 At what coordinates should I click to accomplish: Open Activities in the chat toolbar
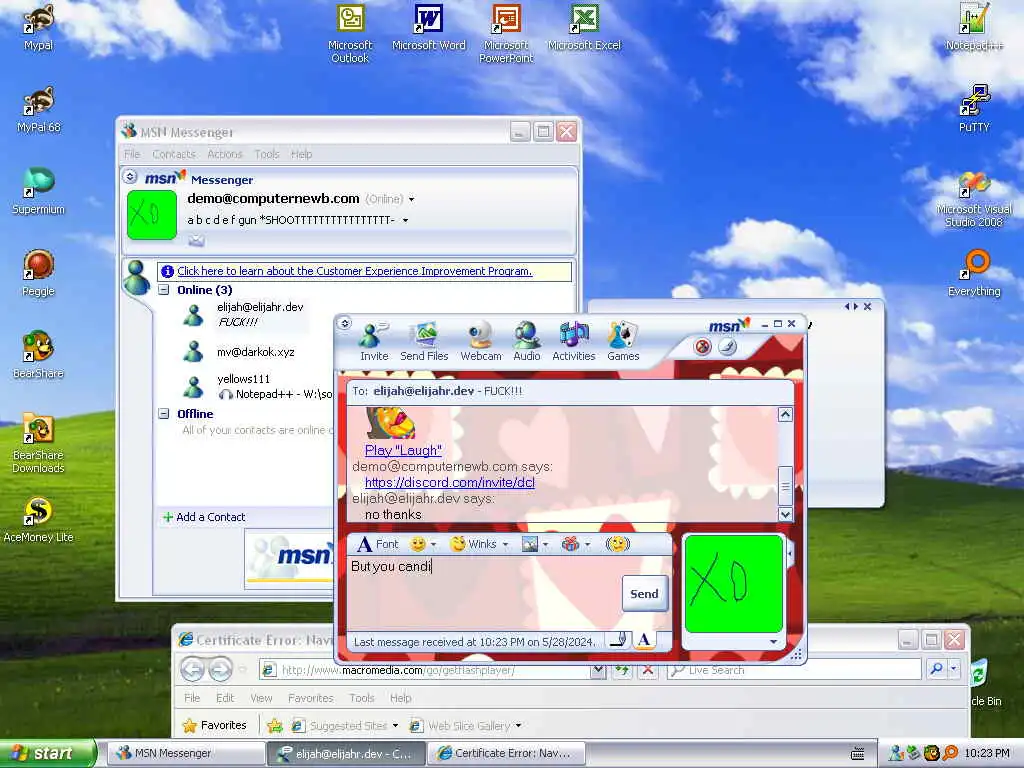pos(573,341)
